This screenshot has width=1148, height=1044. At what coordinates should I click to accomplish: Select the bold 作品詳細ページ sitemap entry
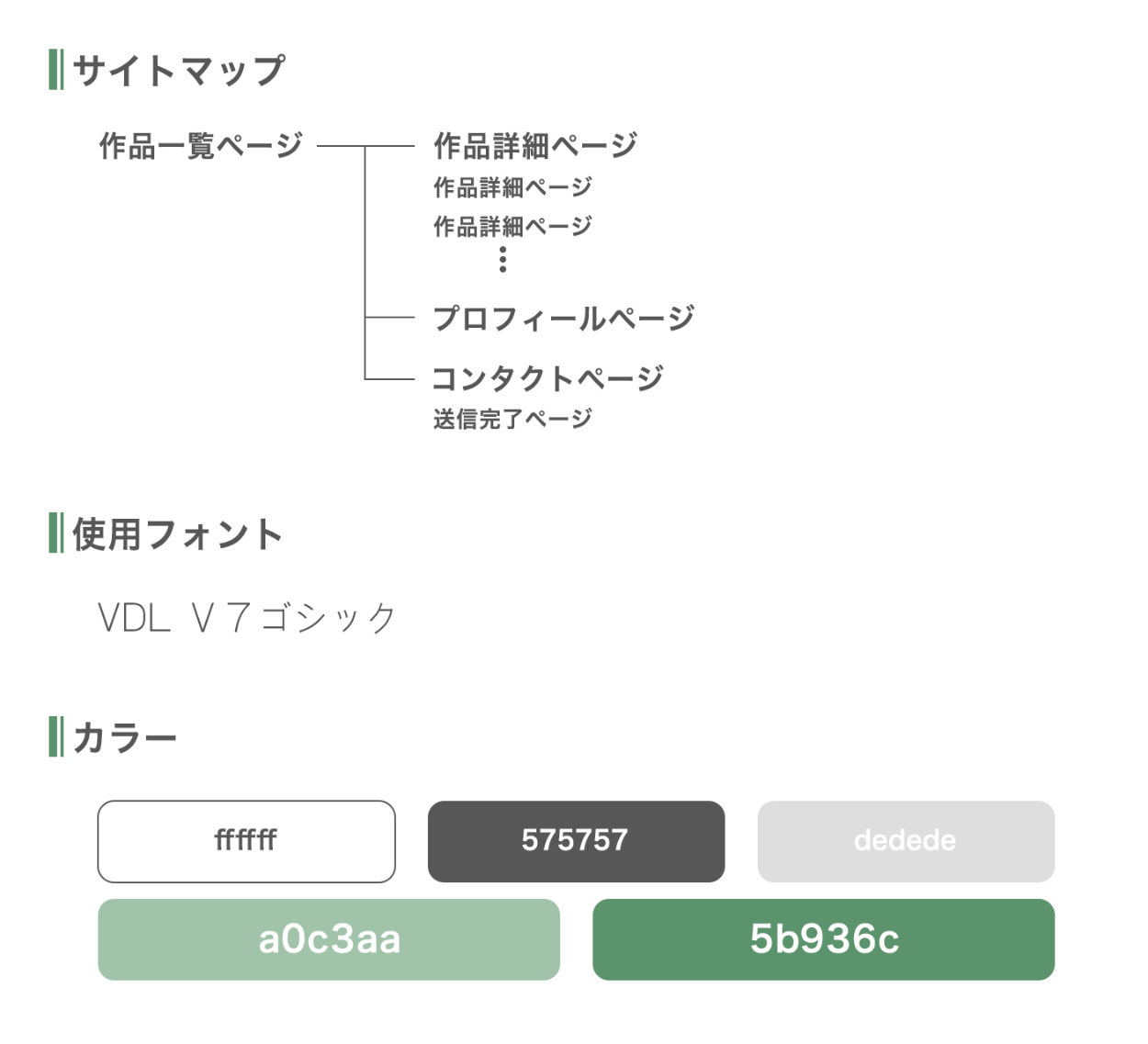click(x=535, y=145)
